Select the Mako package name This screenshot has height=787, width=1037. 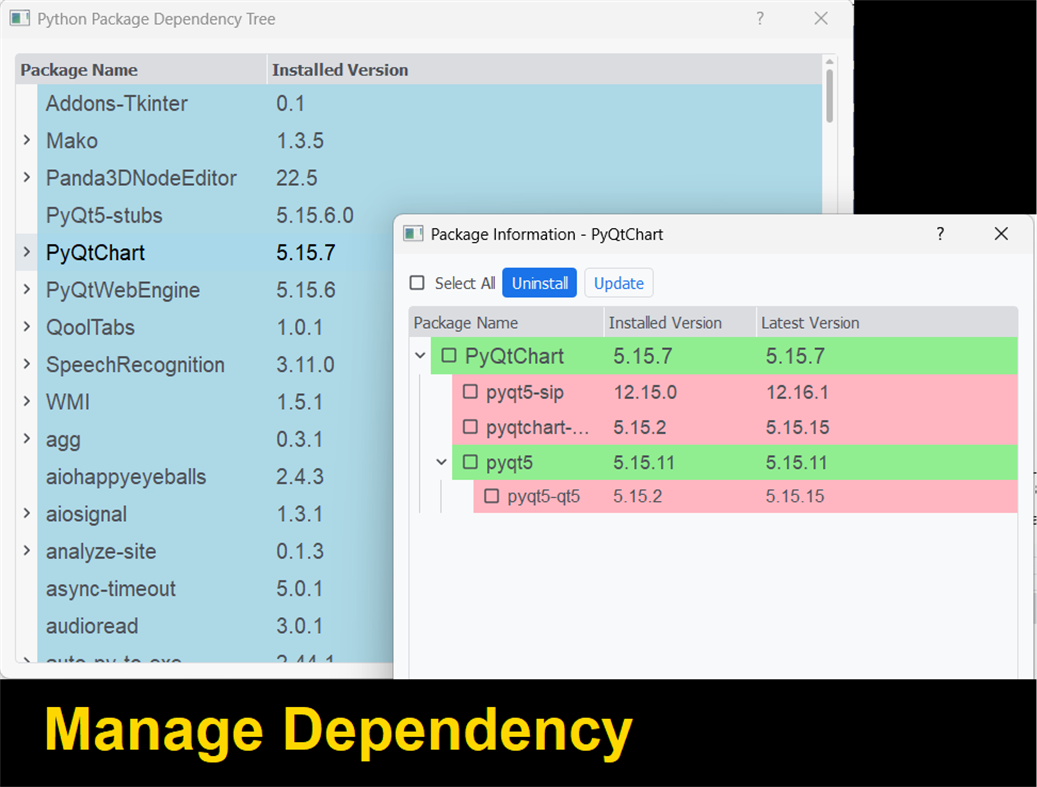[x=72, y=141]
